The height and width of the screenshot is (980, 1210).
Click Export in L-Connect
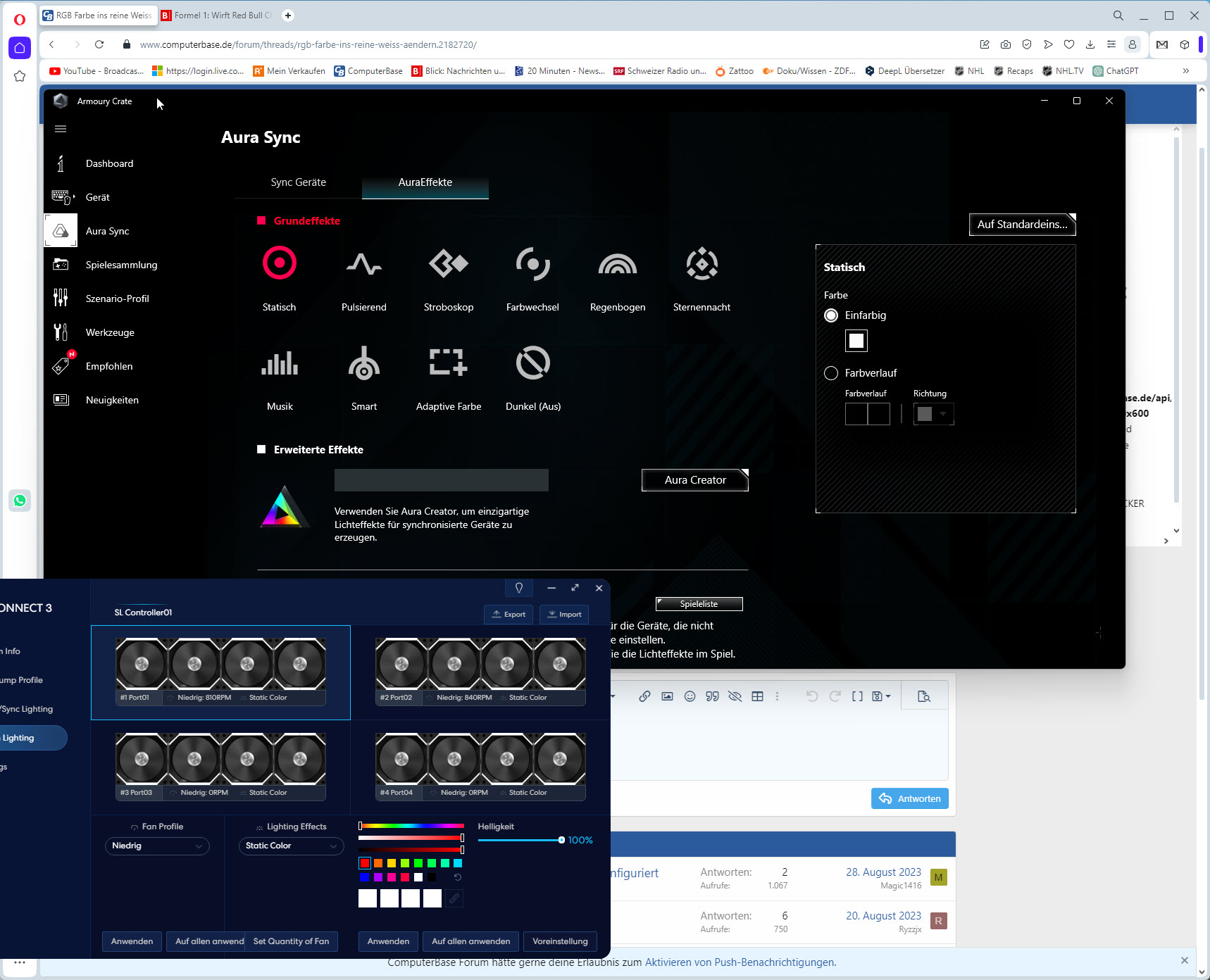[509, 615]
